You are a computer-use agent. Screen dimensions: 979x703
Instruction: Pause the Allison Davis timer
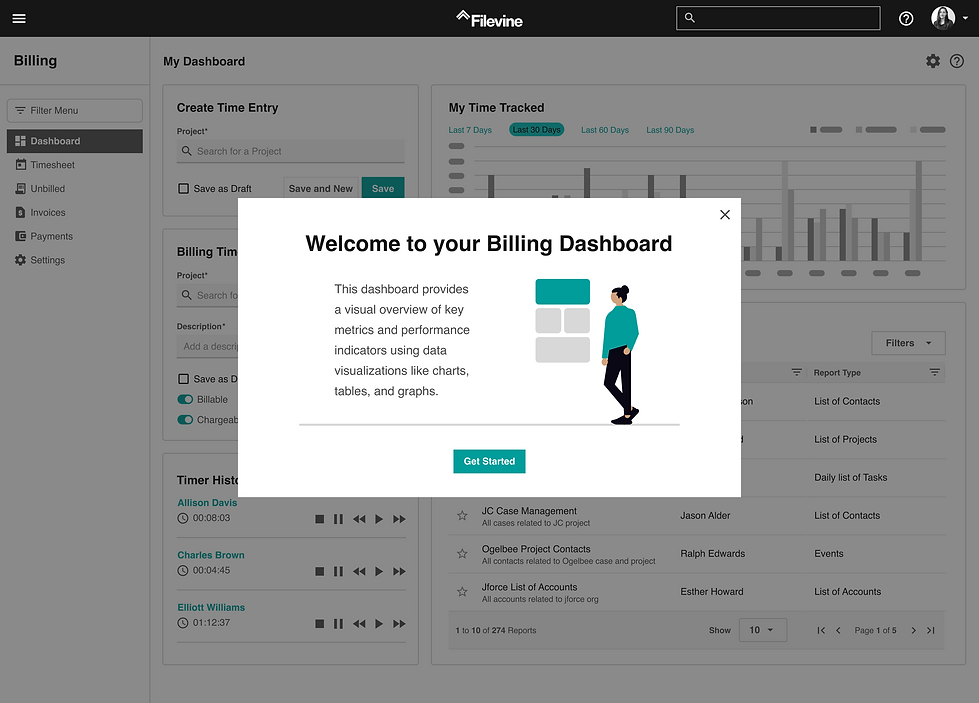(338, 519)
